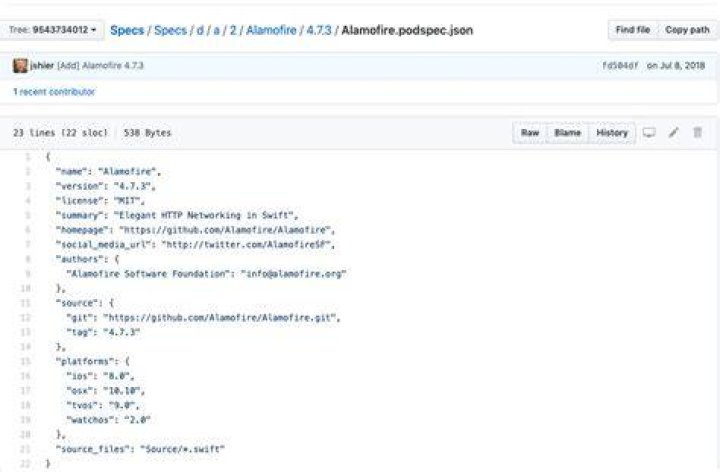
Task: Open the Blame view
Action: click(x=568, y=133)
